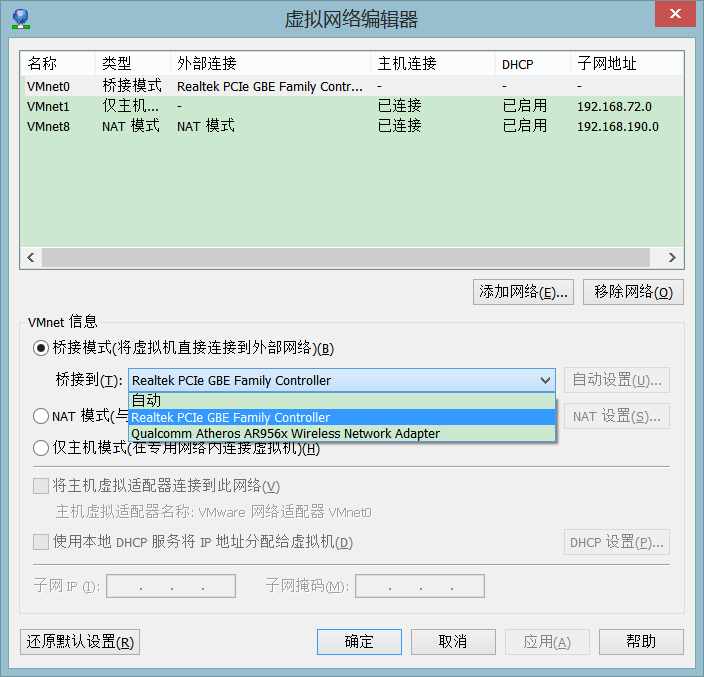
Task: Click the DHCP column header
Action: [x=533, y=63]
